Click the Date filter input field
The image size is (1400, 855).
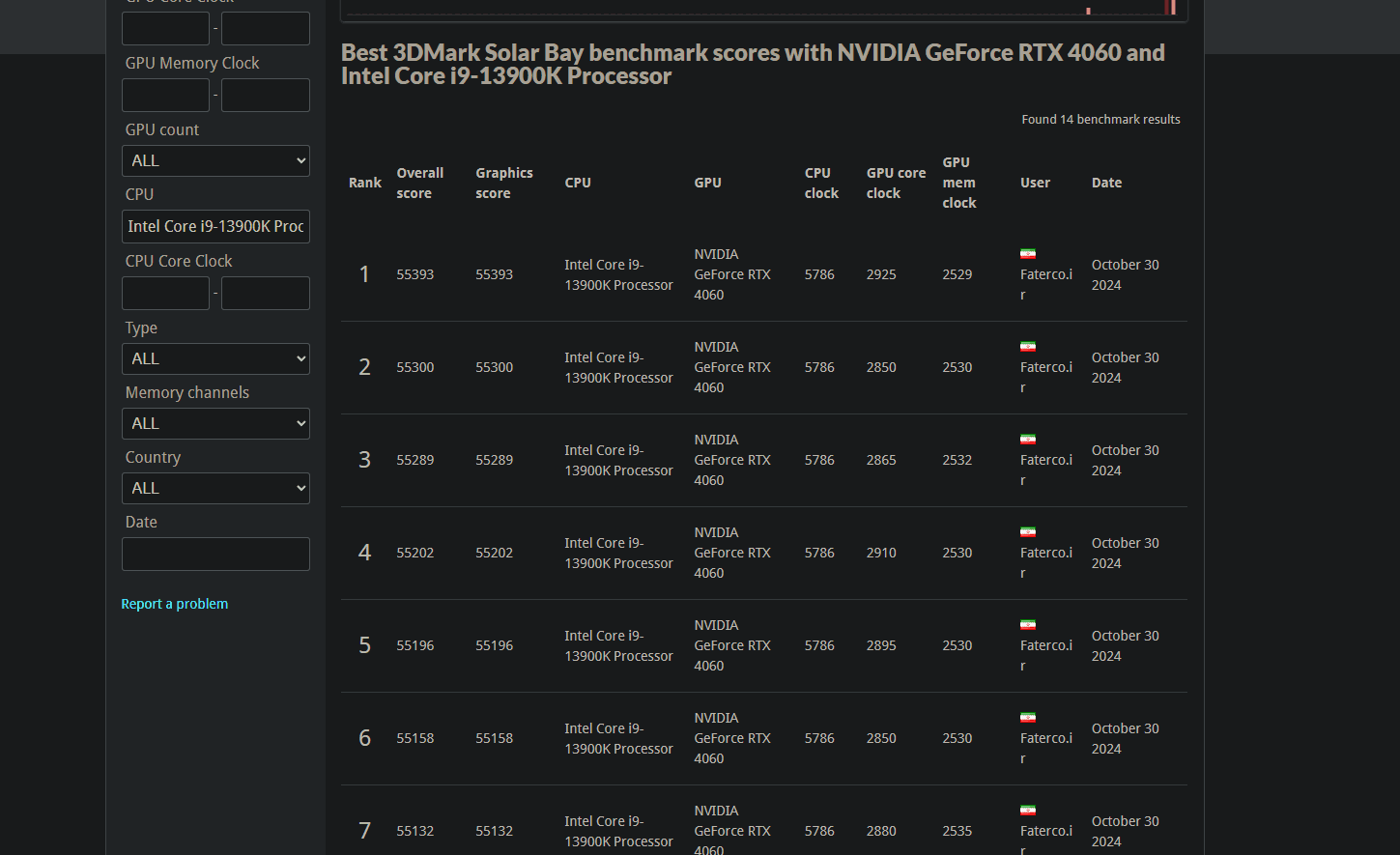pos(215,555)
